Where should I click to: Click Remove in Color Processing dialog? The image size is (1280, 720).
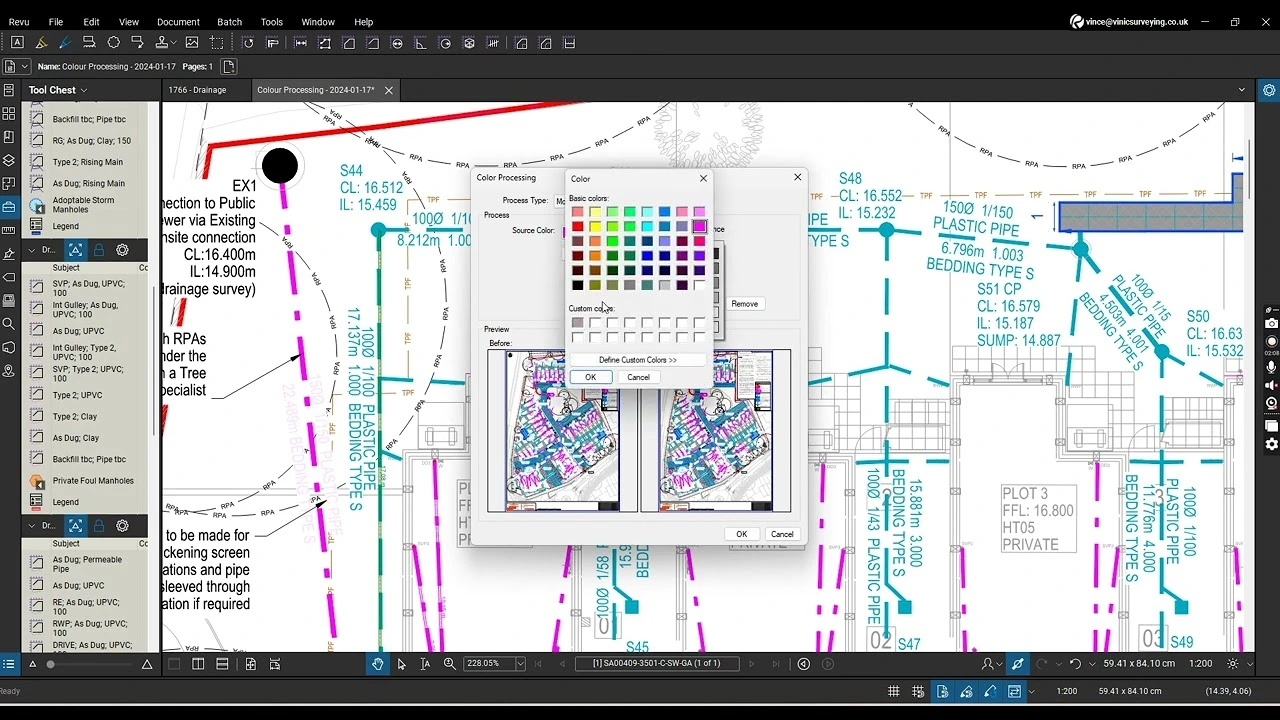point(744,304)
